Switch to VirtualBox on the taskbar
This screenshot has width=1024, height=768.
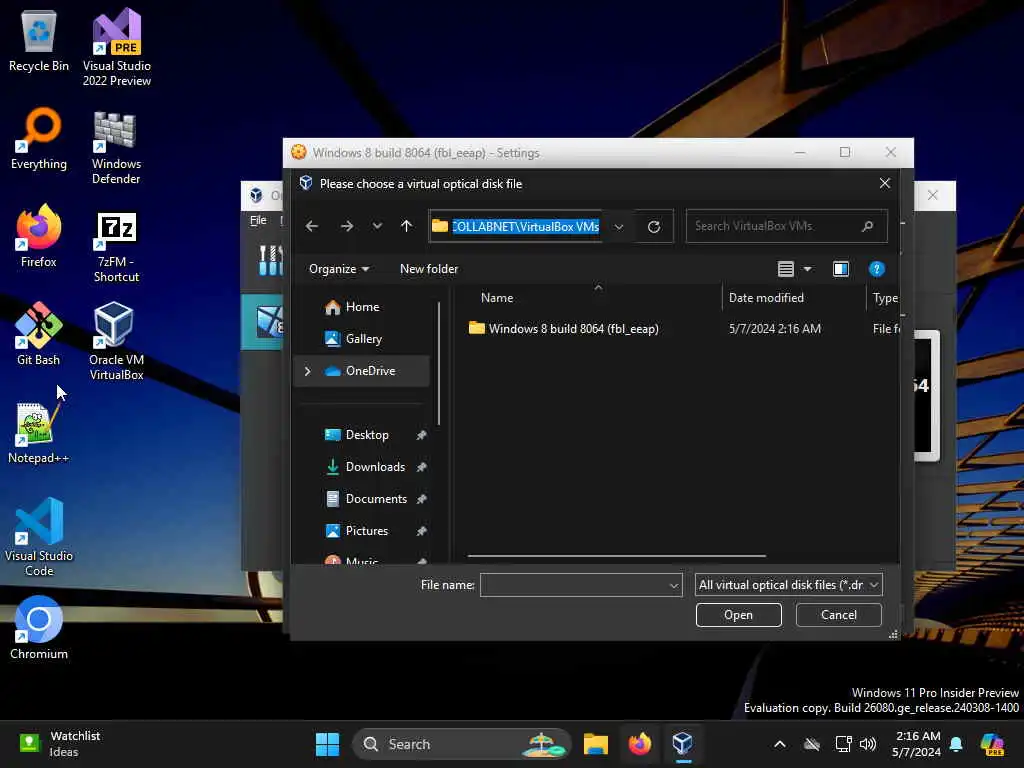[682, 744]
